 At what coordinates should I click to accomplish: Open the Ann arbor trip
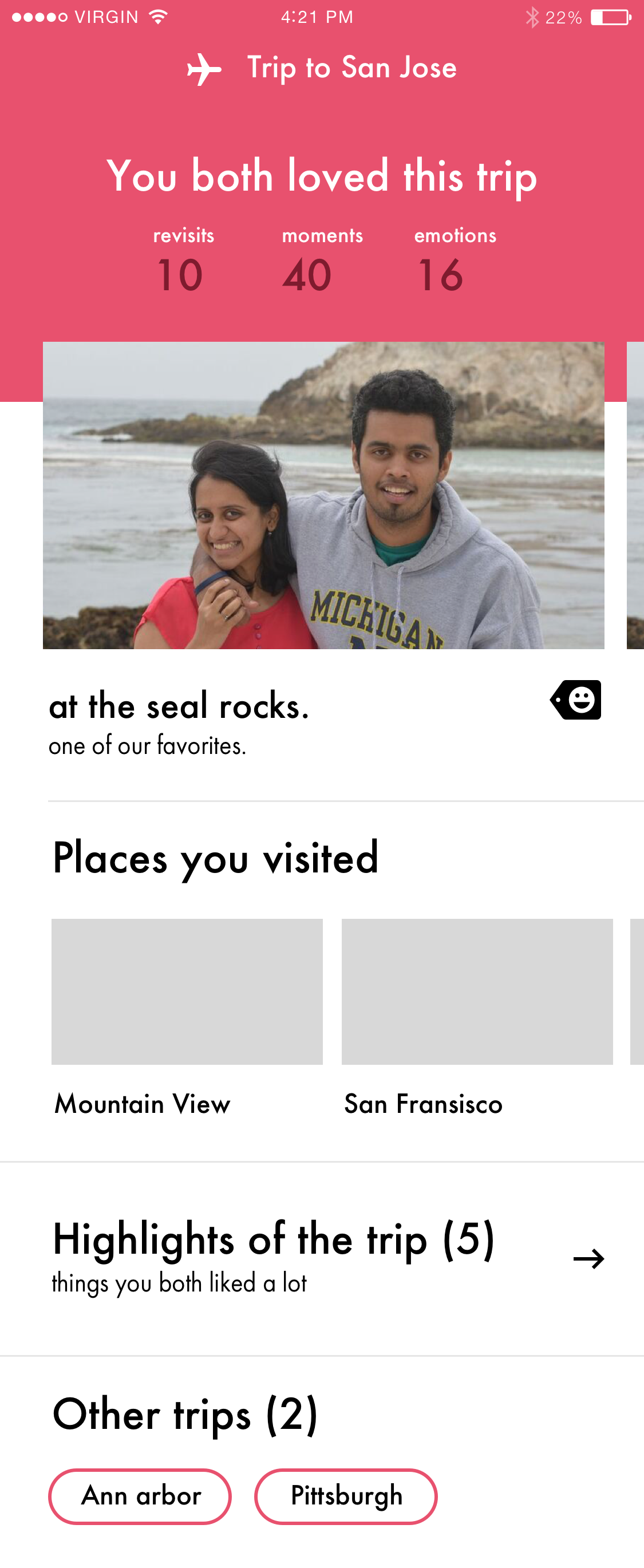coord(140,1495)
